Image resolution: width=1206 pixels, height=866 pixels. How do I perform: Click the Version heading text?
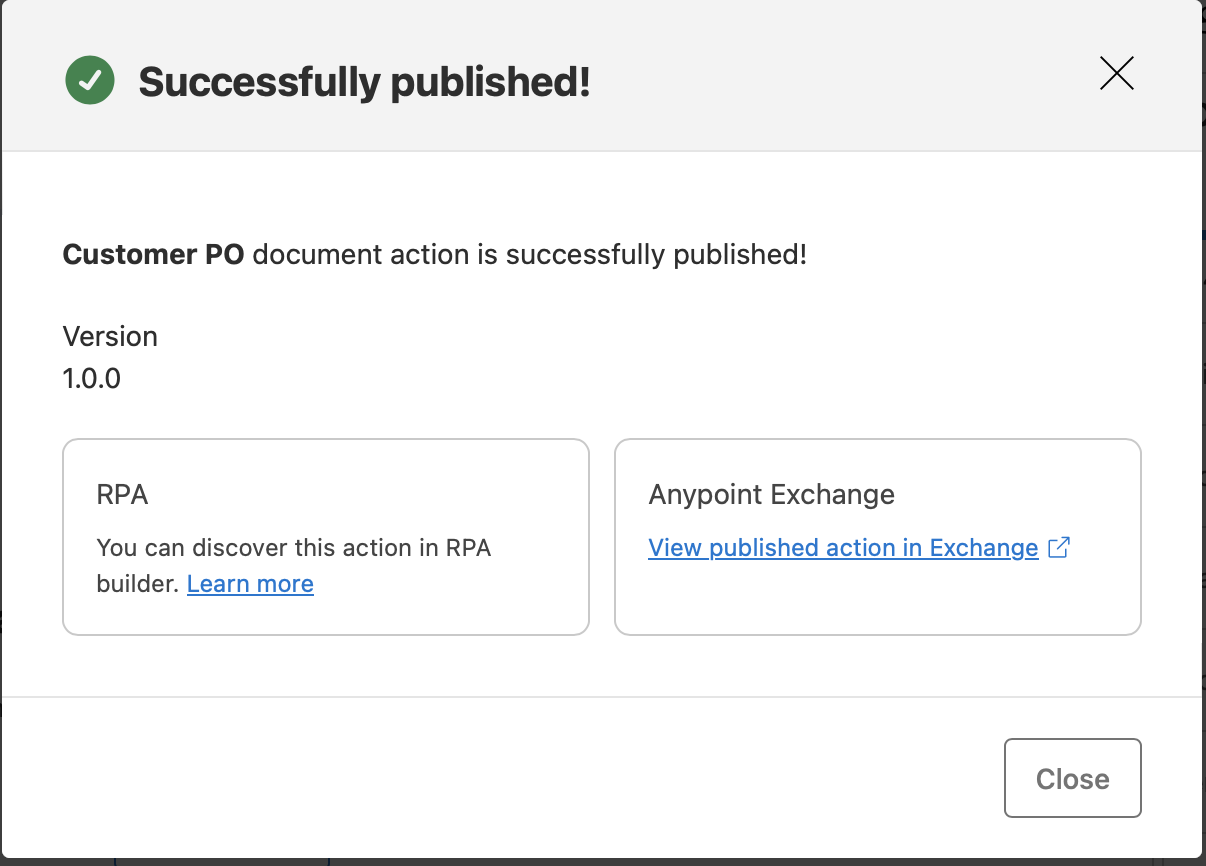[110, 336]
